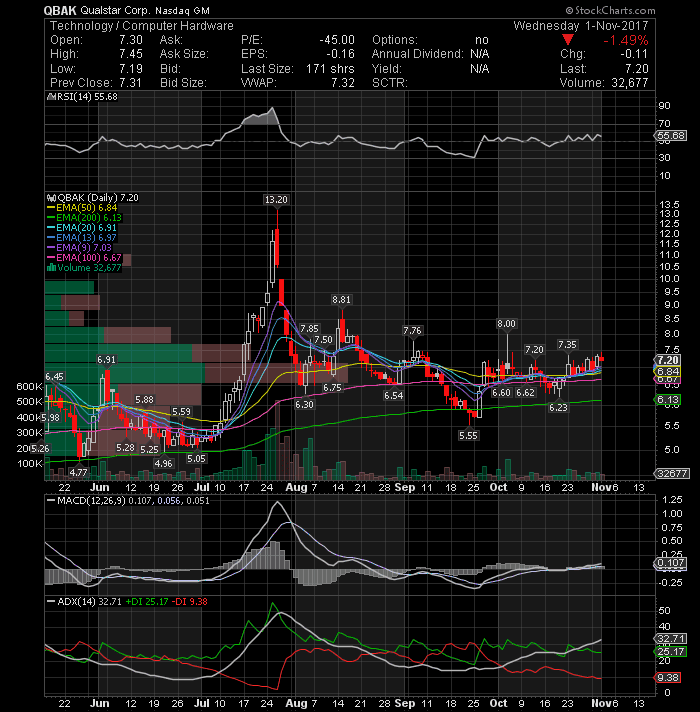
Task: Click the volume bars icon in legend
Action: [51, 267]
